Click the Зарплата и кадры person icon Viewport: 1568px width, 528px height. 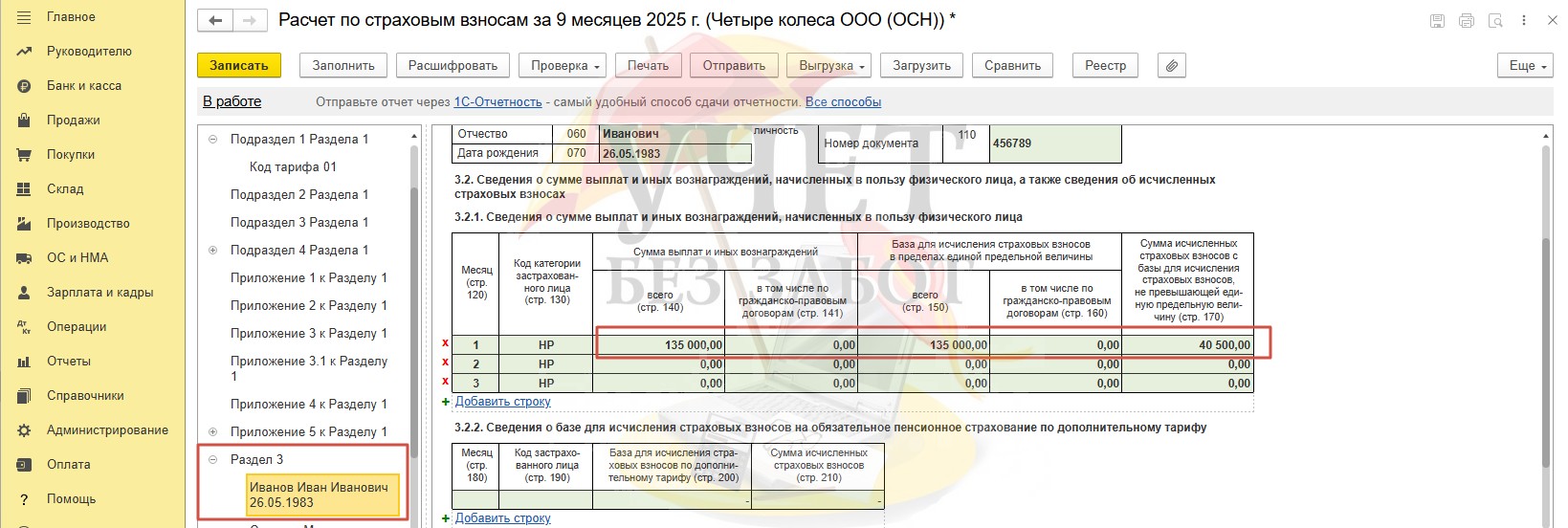click(x=25, y=293)
